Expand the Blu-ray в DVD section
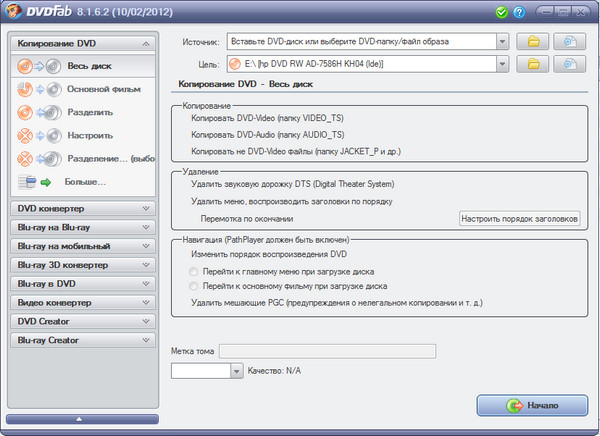The width and height of the screenshot is (600, 436). pyautogui.click(x=83, y=284)
